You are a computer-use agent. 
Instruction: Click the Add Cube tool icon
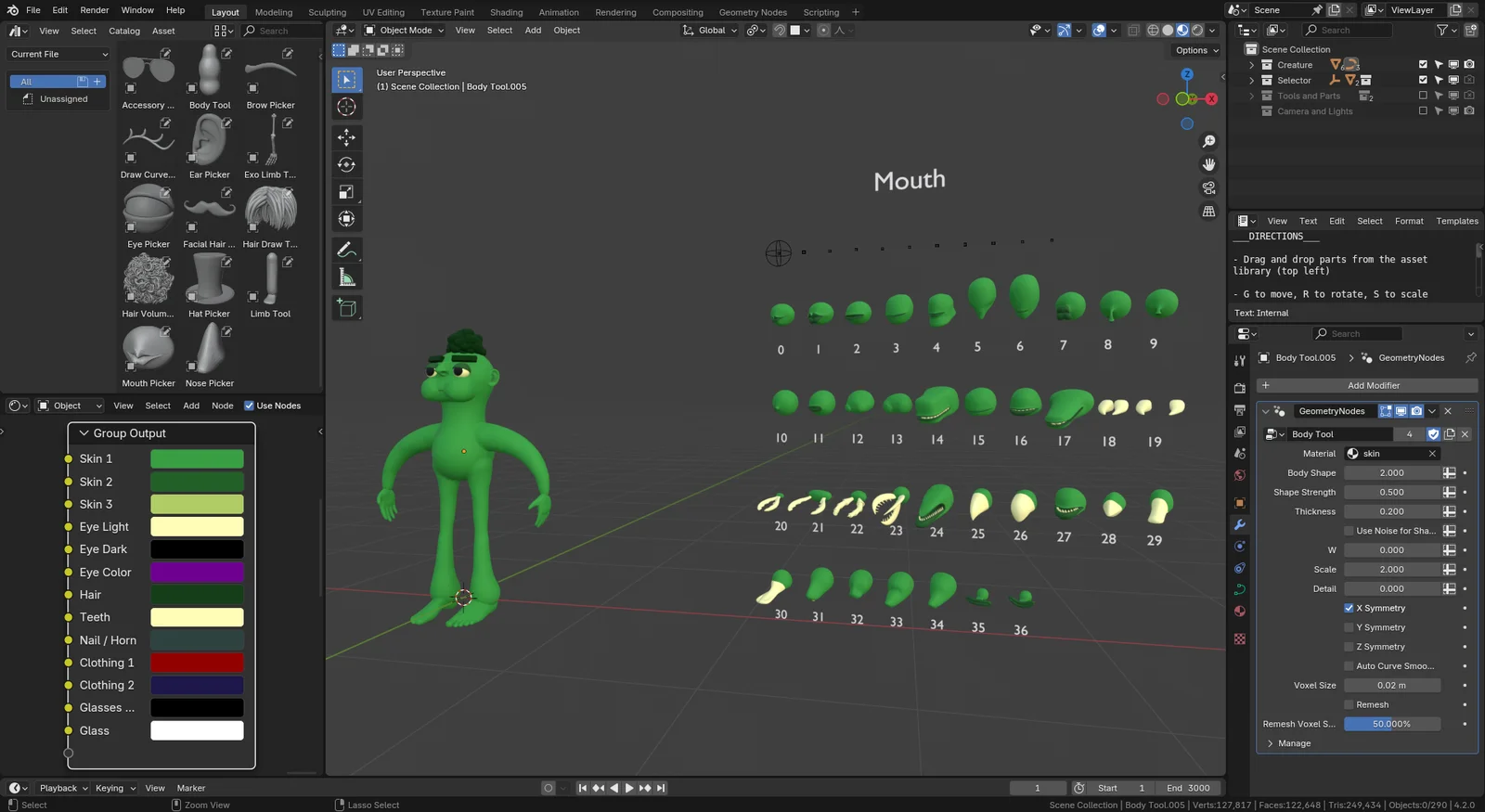click(x=346, y=308)
